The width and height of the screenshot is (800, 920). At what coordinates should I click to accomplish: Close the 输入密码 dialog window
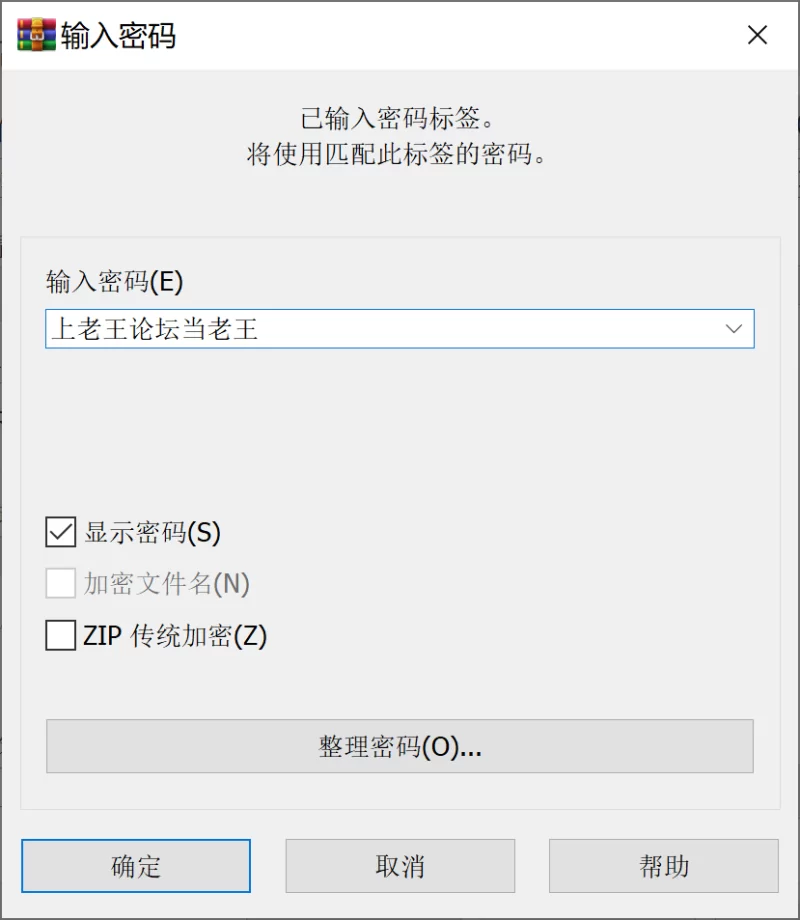click(757, 36)
